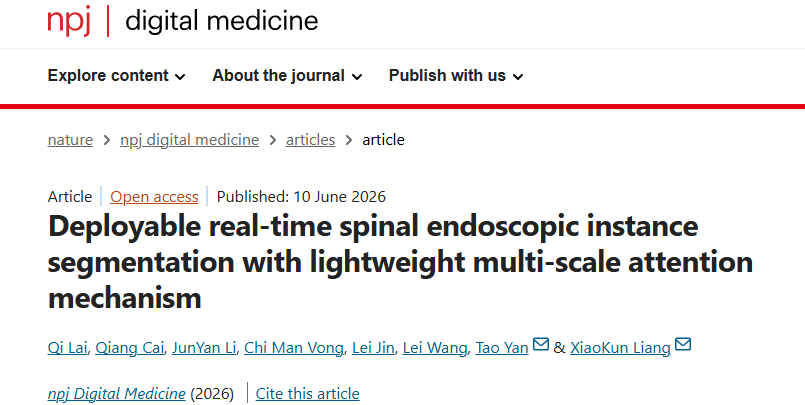This screenshot has width=805, height=405.
Task: Click Cite this article link
Action: pyautogui.click(x=308, y=394)
